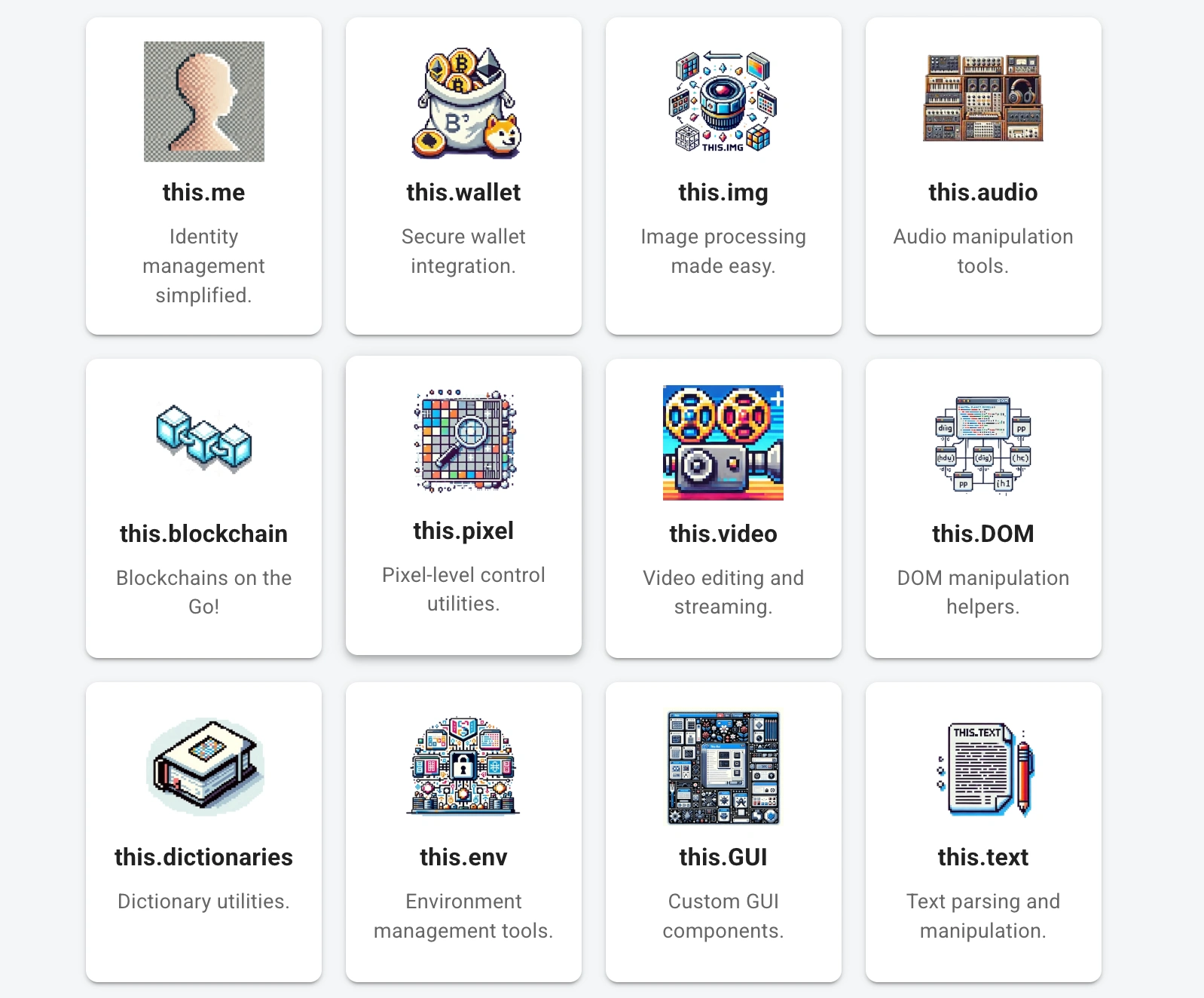Click the this.dictionaries book icon
The width and height of the screenshot is (1204, 998).
204,767
